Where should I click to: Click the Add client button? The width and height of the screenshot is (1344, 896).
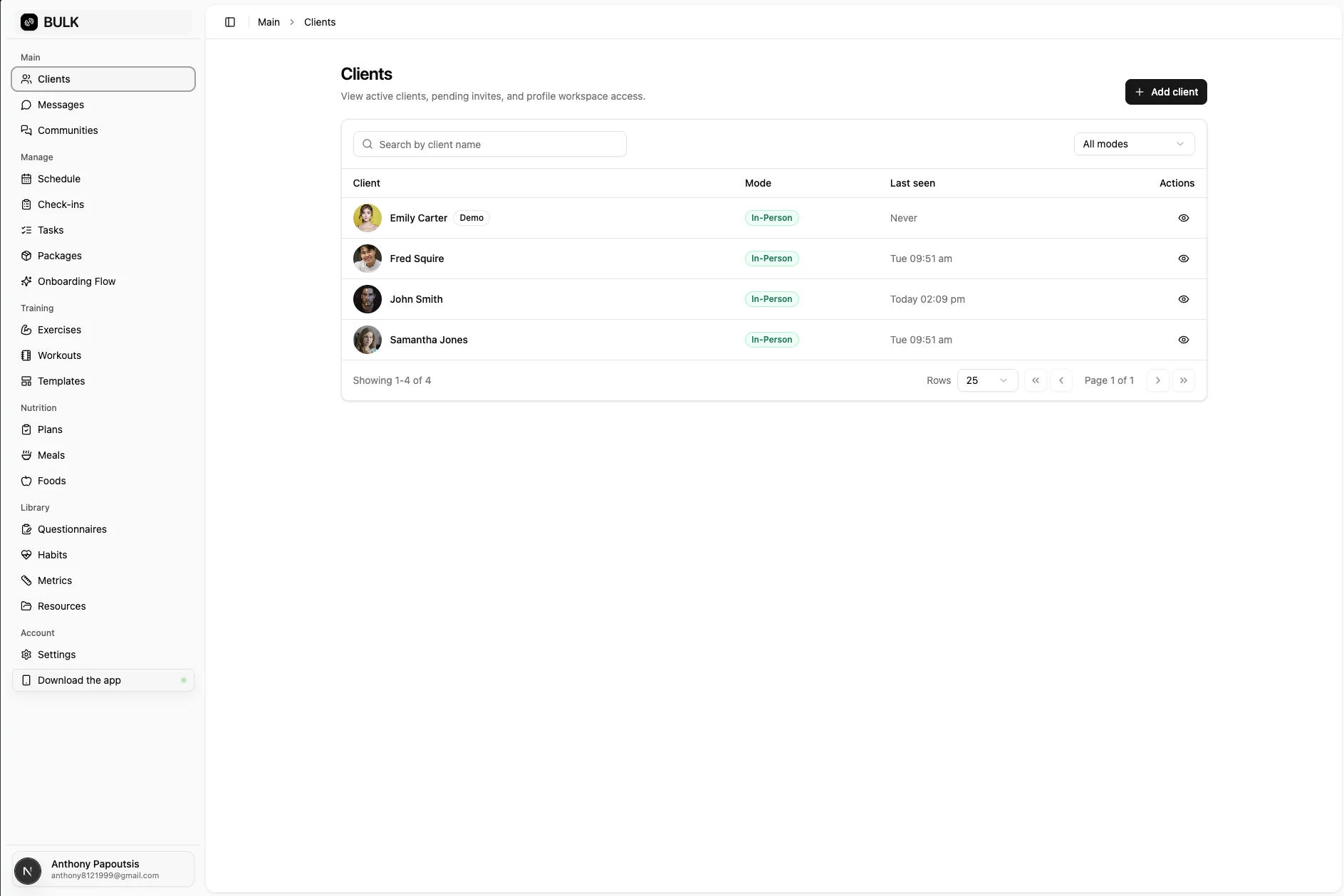click(1166, 92)
